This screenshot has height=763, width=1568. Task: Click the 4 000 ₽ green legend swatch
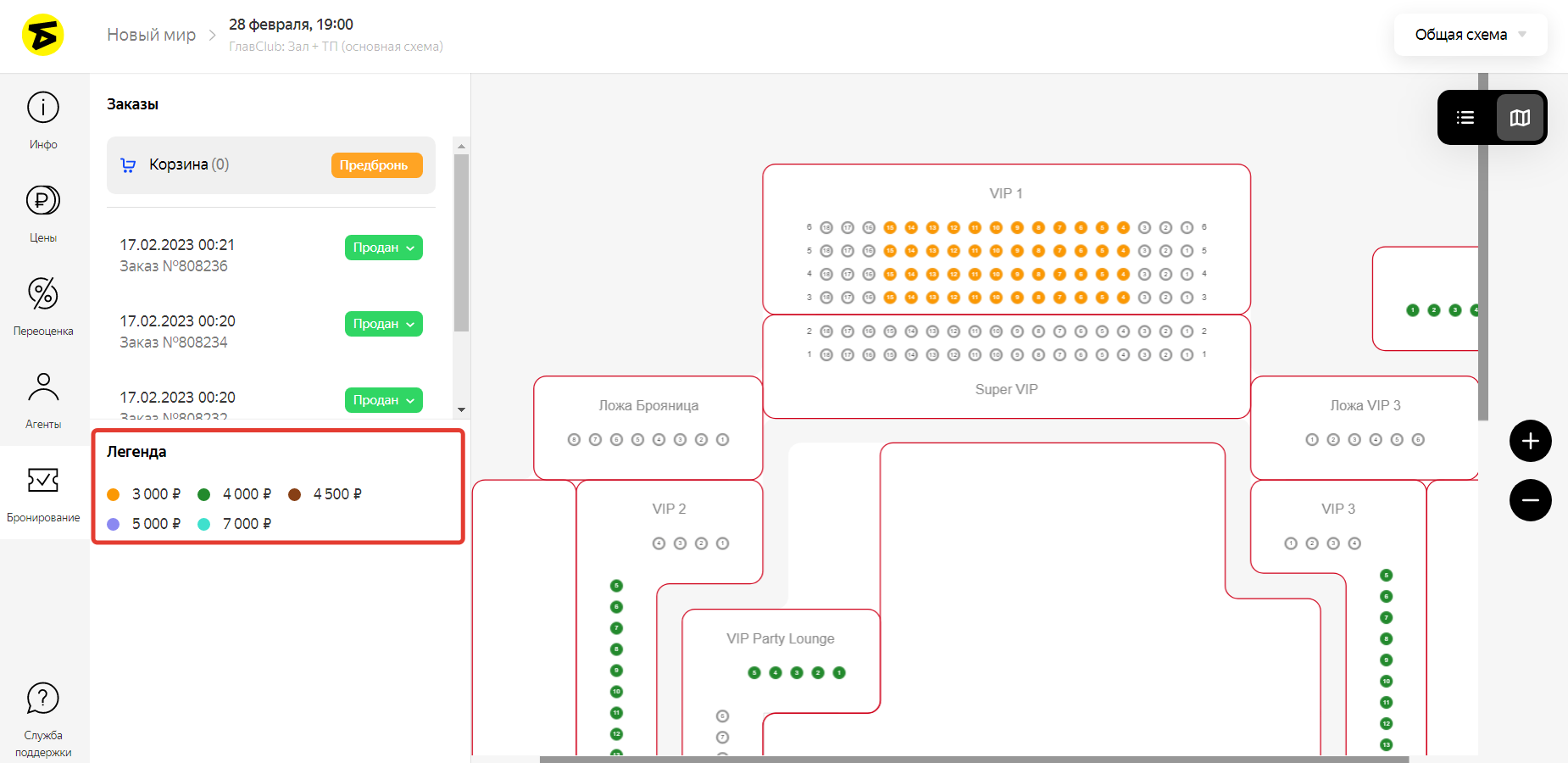203,494
